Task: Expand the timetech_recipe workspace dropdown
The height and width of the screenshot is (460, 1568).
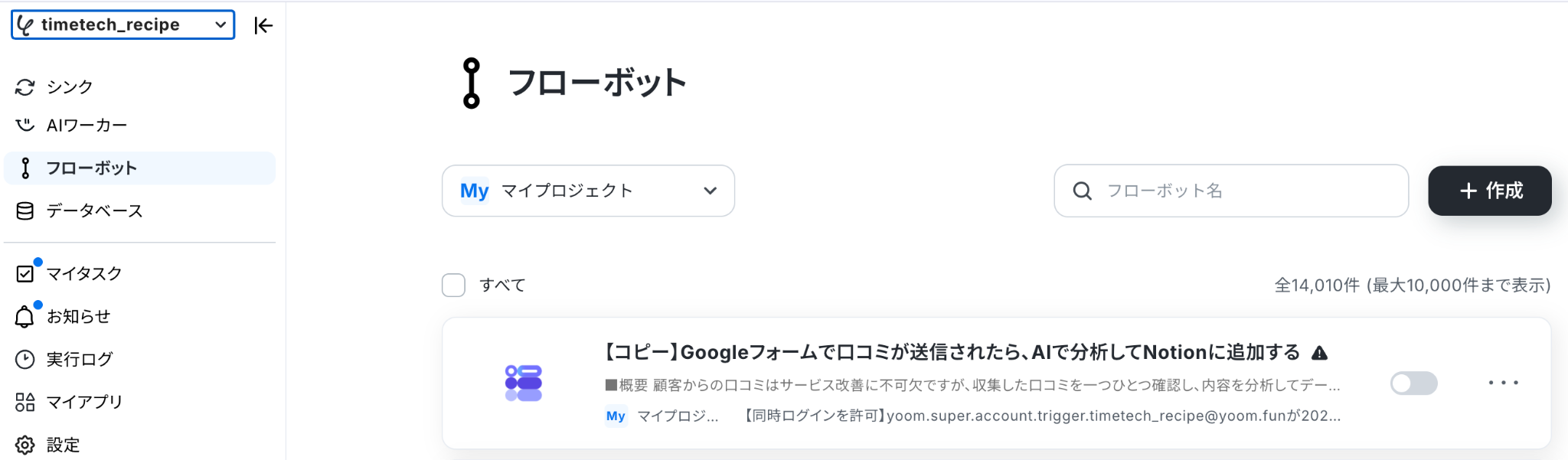Action: click(x=123, y=24)
